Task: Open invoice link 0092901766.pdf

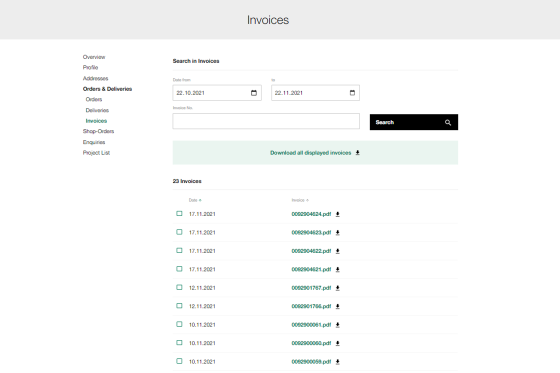Action: pos(311,306)
